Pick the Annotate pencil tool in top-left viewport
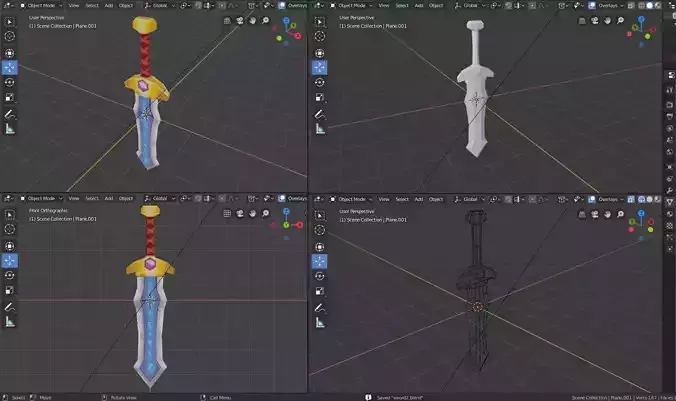Image resolution: width=676 pixels, height=401 pixels. tap(9, 114)
